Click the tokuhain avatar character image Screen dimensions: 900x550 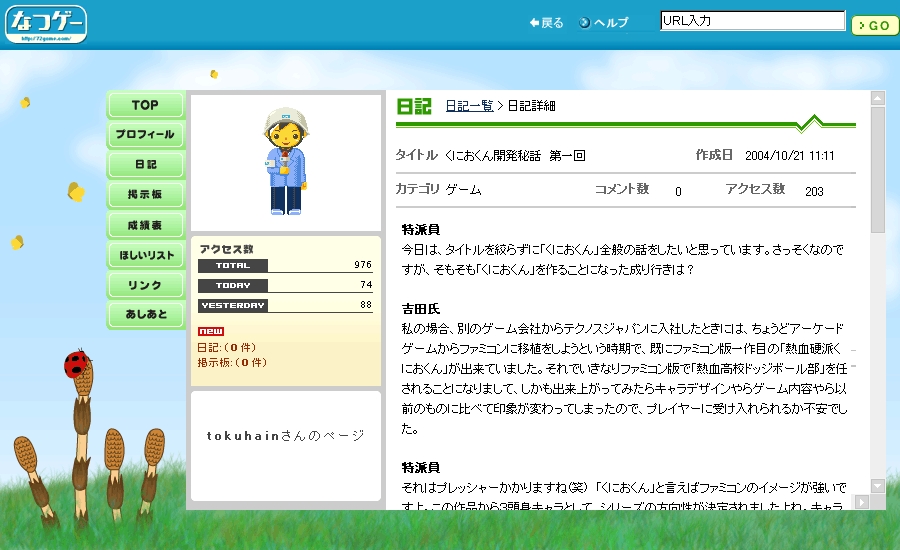(286, 161)
